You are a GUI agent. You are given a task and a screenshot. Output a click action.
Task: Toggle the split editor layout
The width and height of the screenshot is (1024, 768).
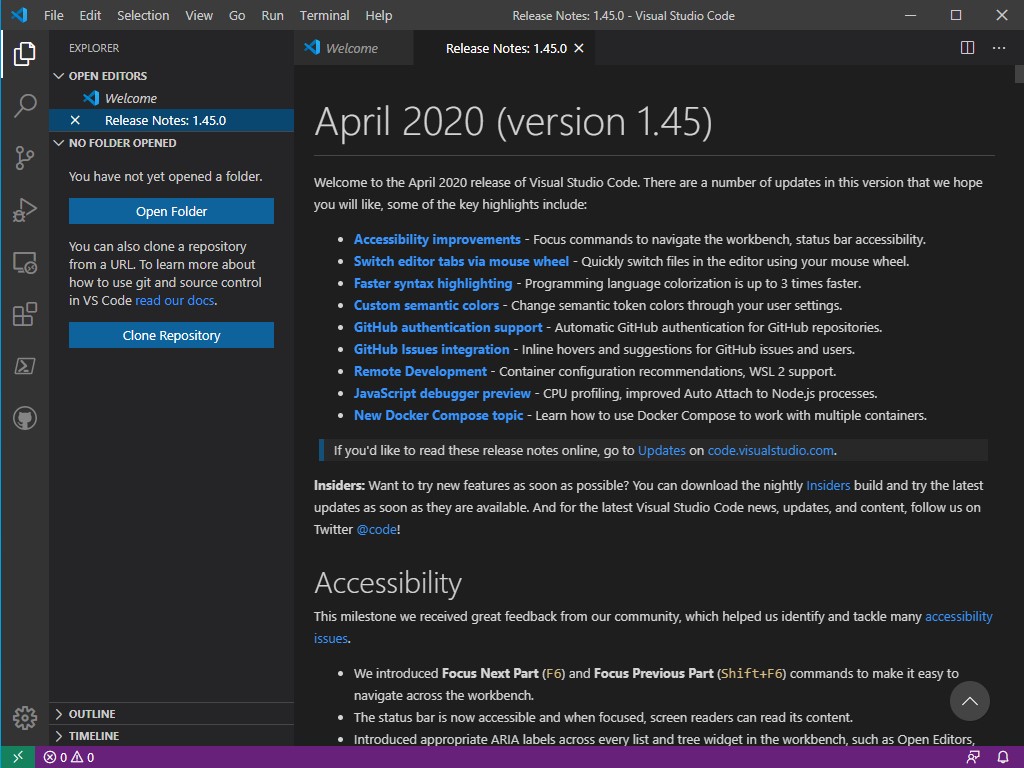966,47
